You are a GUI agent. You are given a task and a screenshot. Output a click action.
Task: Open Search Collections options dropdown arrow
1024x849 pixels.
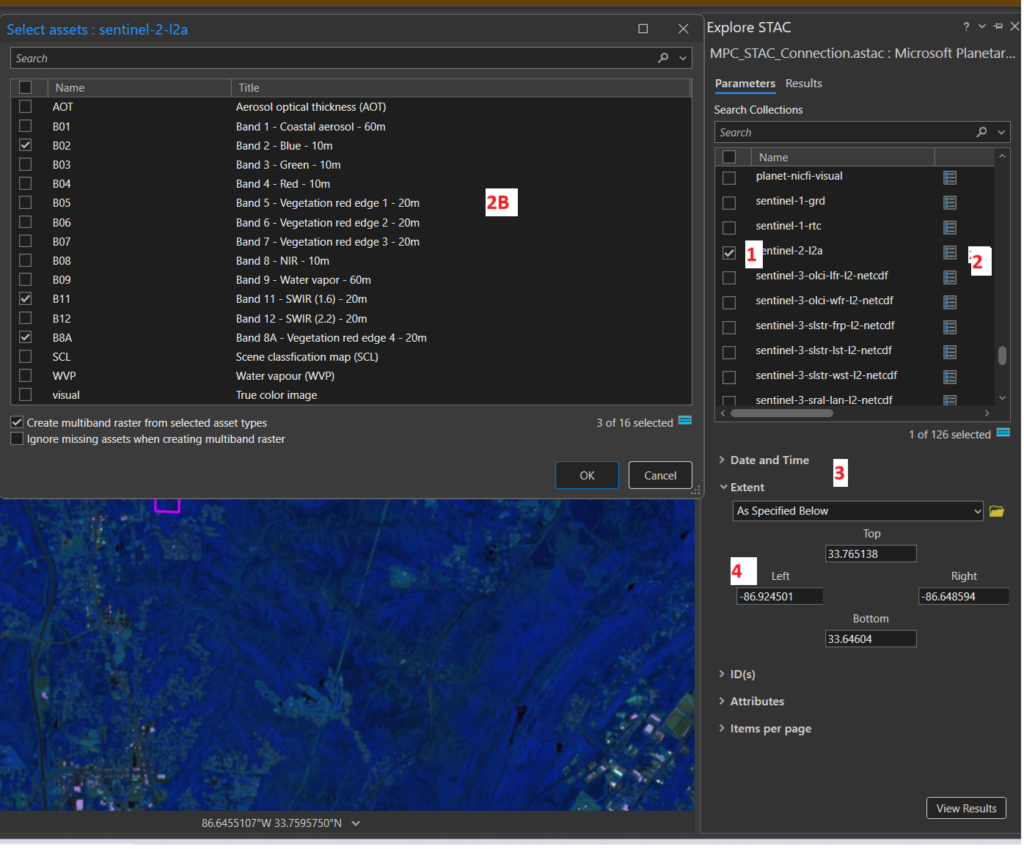coord(1001,132)
